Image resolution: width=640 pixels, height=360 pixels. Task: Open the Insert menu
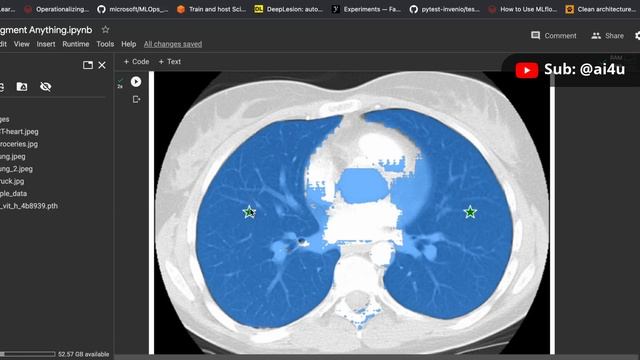(x=46, y=44)
